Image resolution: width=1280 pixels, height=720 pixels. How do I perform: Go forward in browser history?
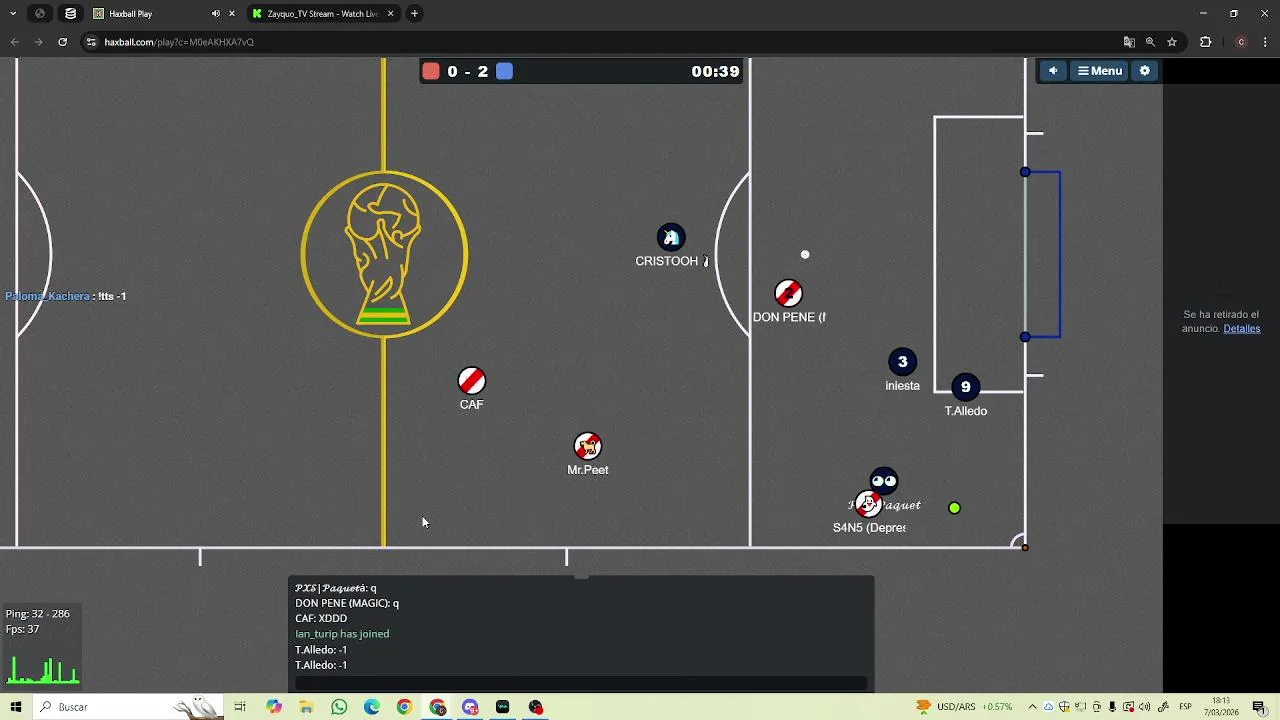pyautogui.click(x=38, y=42)
